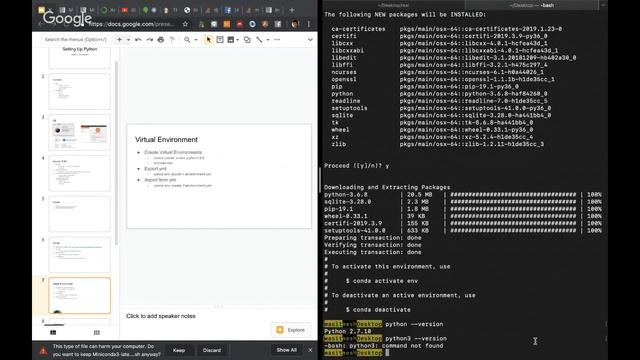Screen dimensions: 640x360
Task: Select slide 4 thumbnail in filmstrip
Action: (x=80, y=173)
